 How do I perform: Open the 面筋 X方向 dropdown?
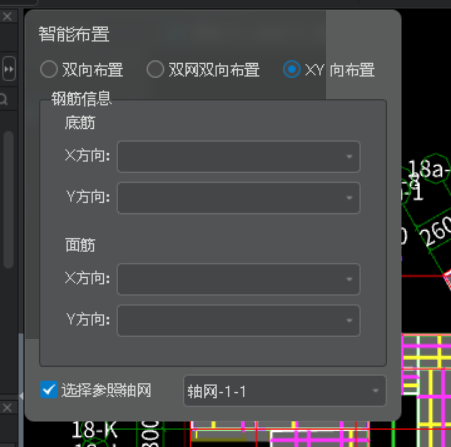[x=239, y=279]
